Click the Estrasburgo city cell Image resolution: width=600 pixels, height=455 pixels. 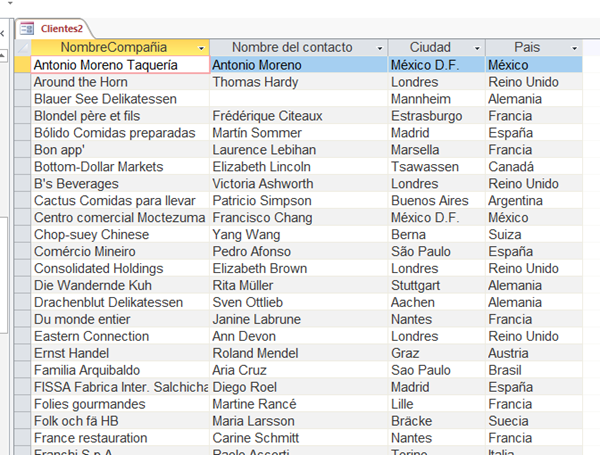tap(437, 116)
